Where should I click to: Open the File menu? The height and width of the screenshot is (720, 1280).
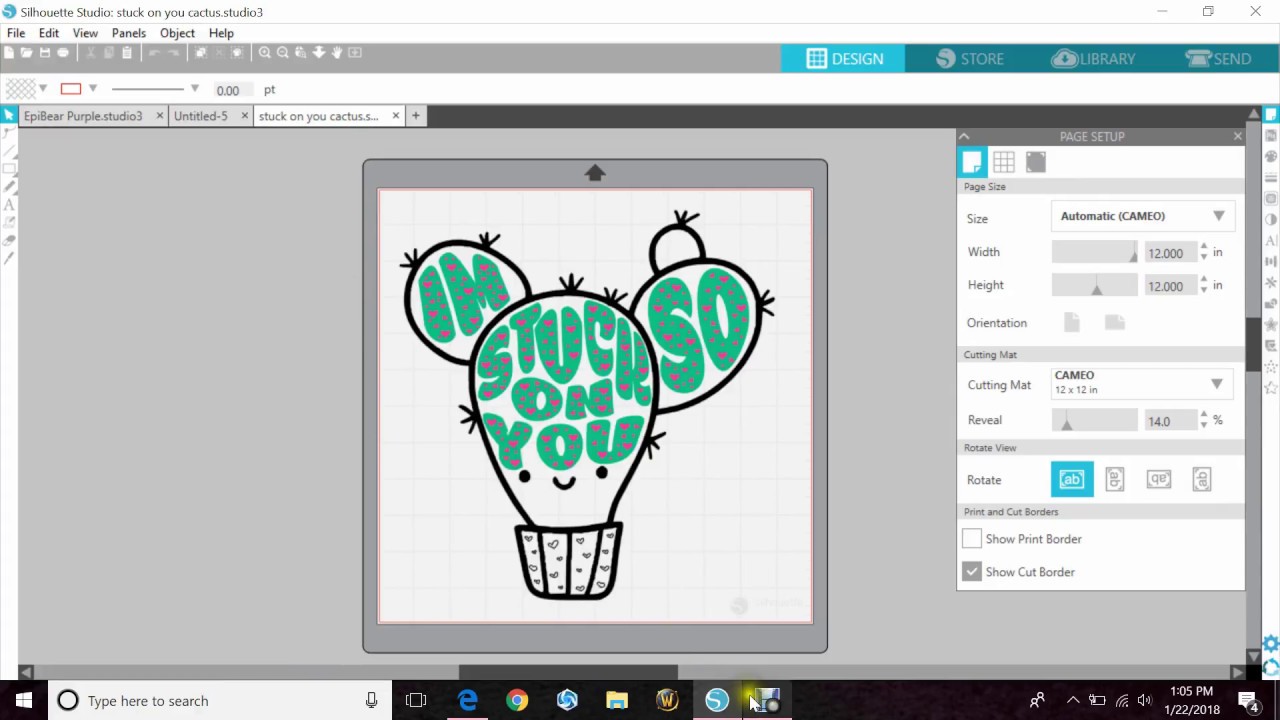pos(16,33)
